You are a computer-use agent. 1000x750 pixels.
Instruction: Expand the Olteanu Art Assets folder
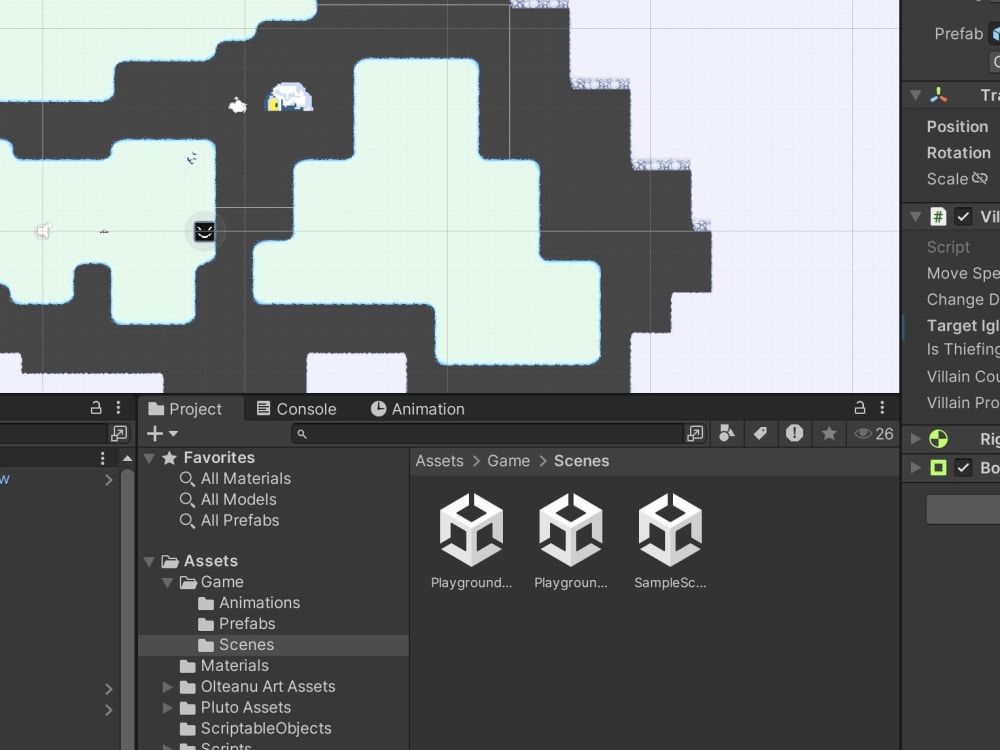tap(168, 687)
